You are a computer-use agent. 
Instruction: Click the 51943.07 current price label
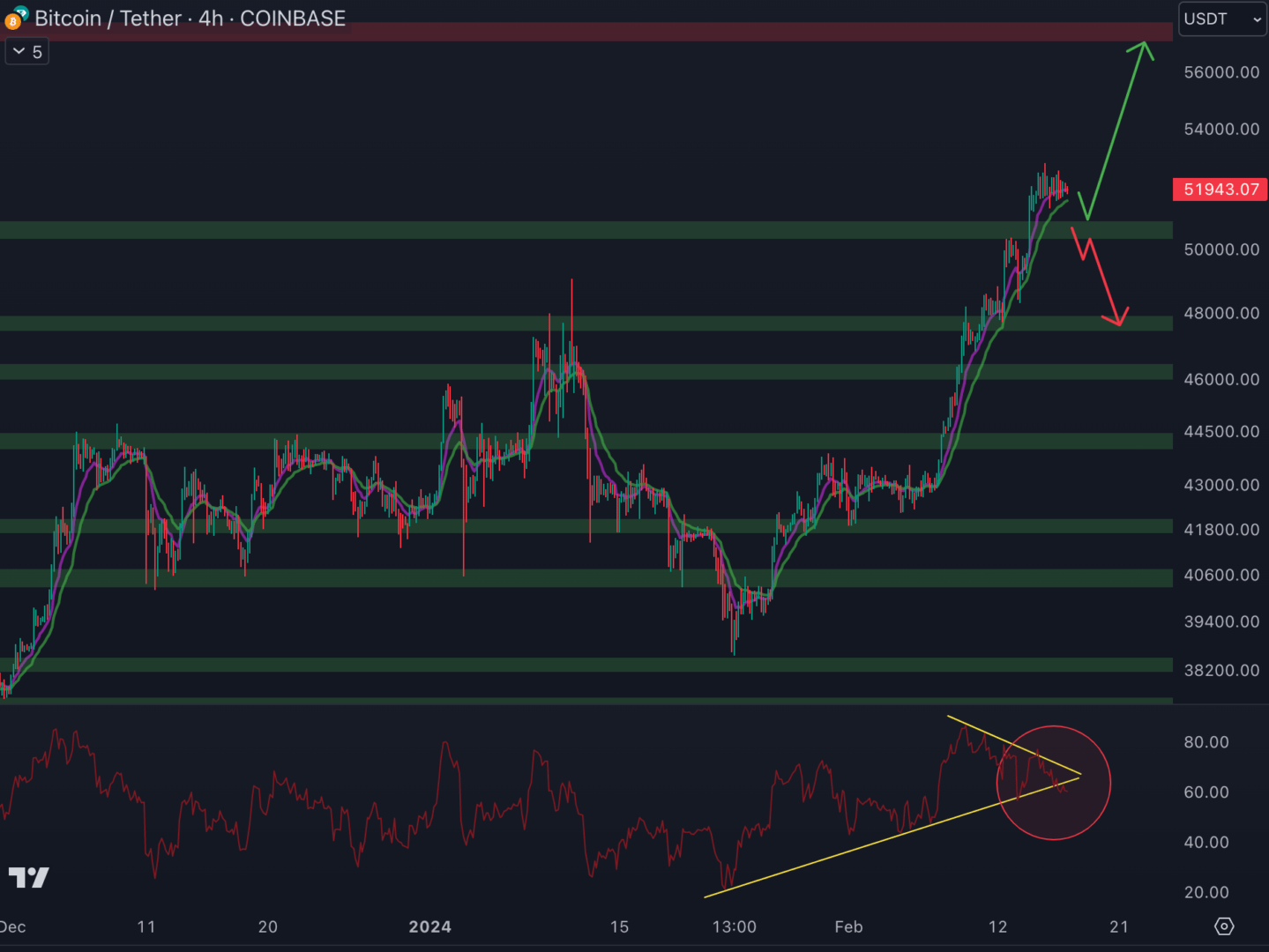[x=1220, y=190]
